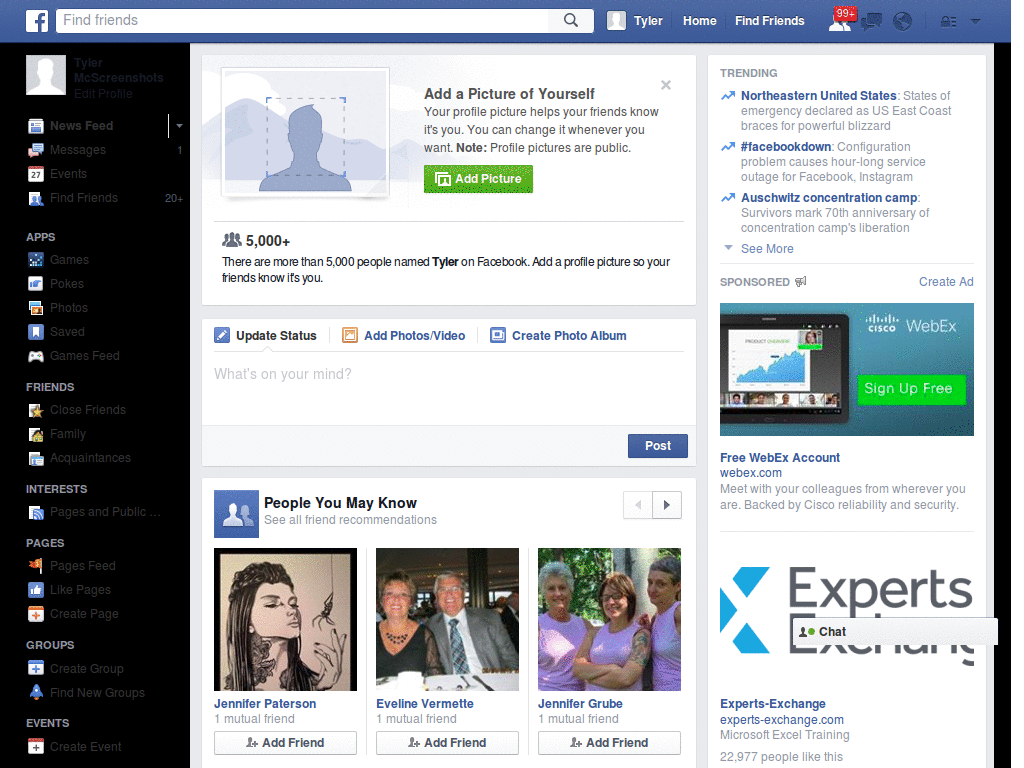Viewport: 1024px width, 768px height.
Task: Open the News Feed options dropdown arrow
Action: tap(179, 125)
